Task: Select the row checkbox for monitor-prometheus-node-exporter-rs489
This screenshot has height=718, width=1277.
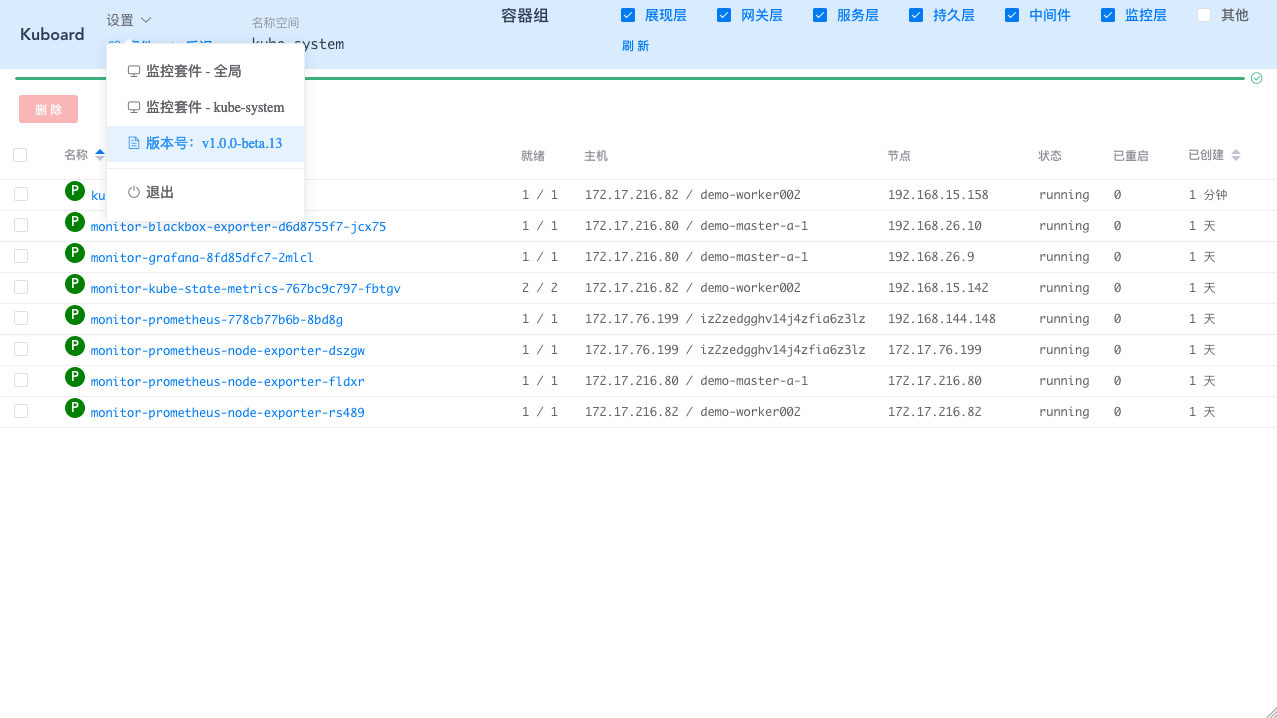Action: pyautogui.click(x=21, y=411)
